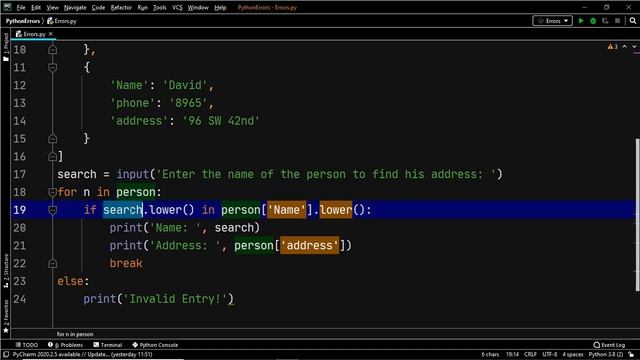Stop the running process icon
The width and height of the screenshot is (640, 360).
(618, 21)
